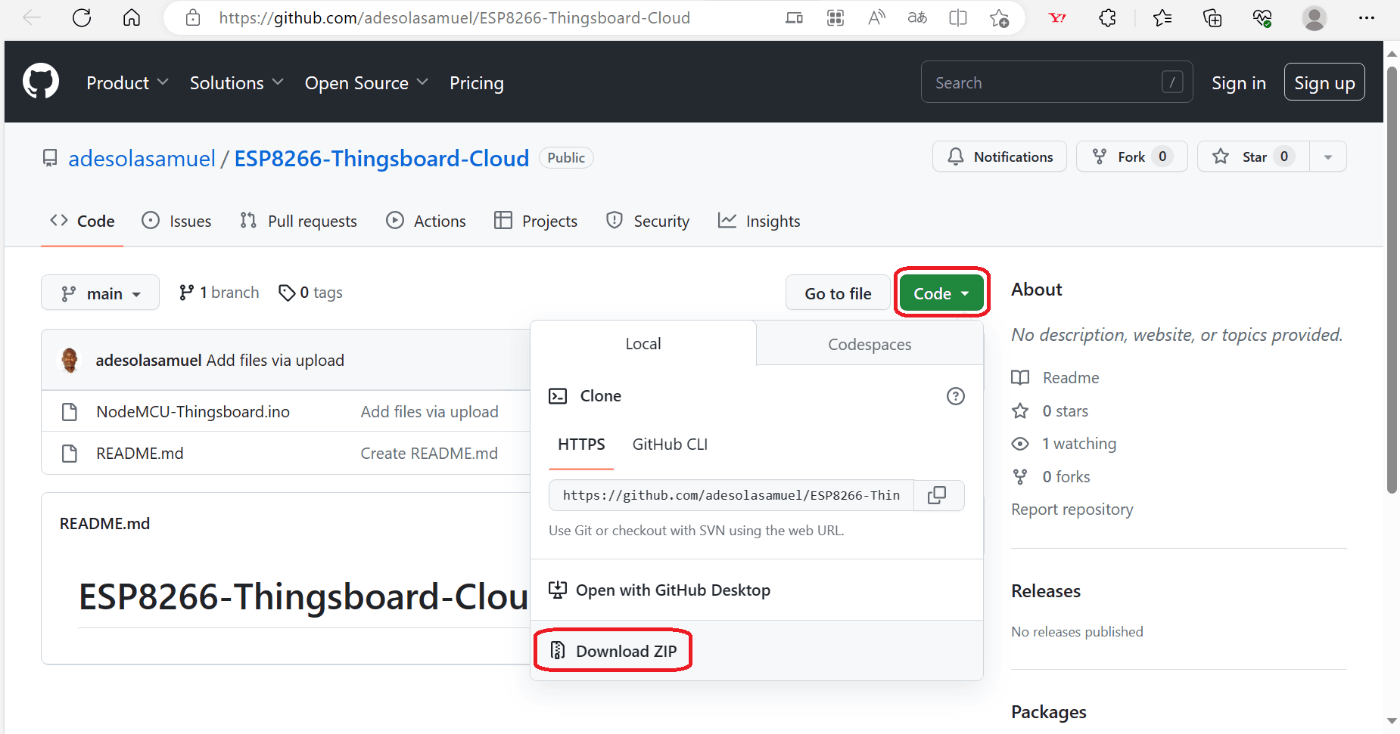Open browser essentials heart icon

coord(1262,18)
